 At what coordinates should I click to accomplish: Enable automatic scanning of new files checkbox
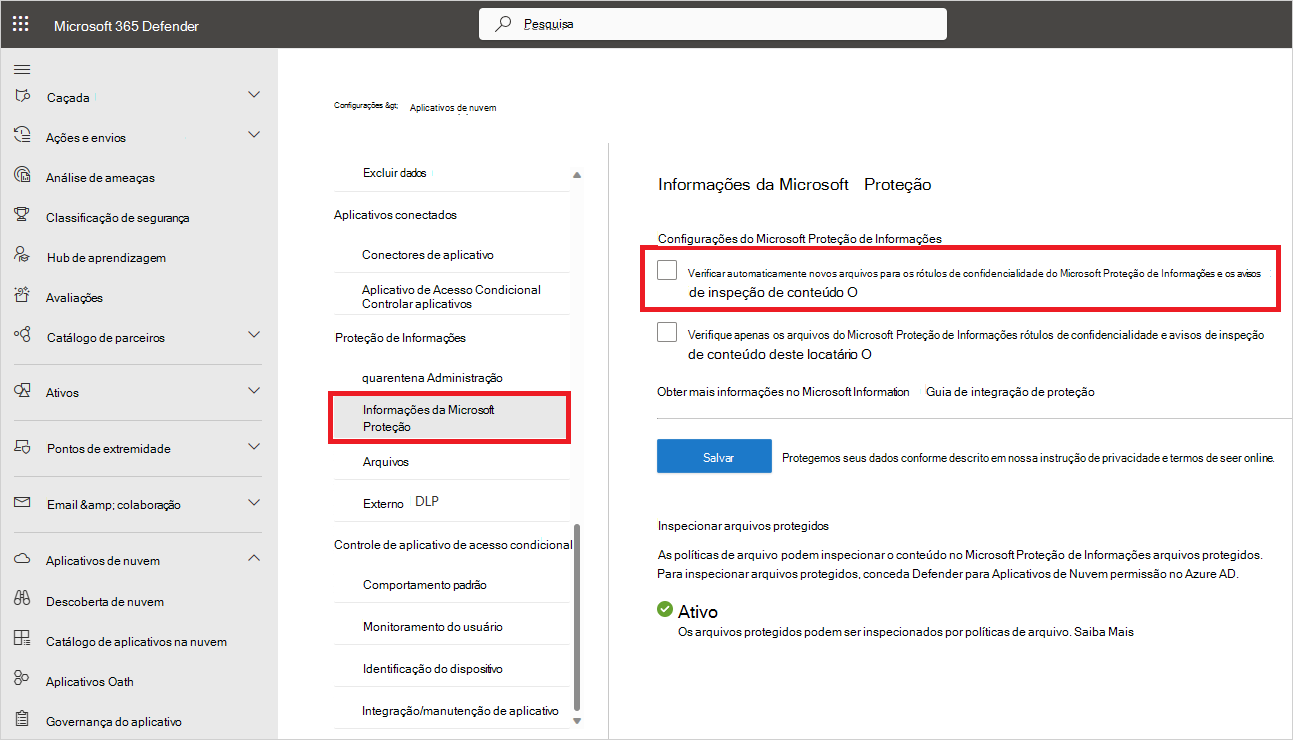[667, 268]
